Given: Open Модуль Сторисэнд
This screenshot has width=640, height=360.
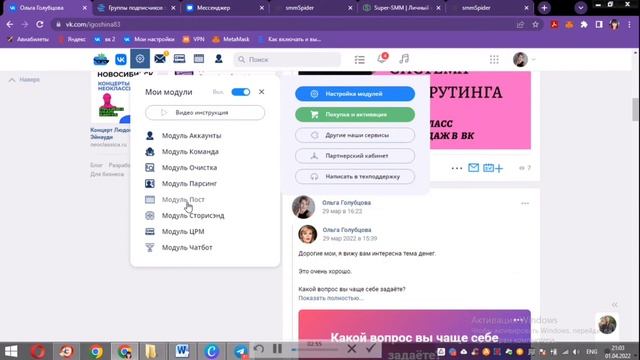Looking at the screenshot, I should click(185, 216).
